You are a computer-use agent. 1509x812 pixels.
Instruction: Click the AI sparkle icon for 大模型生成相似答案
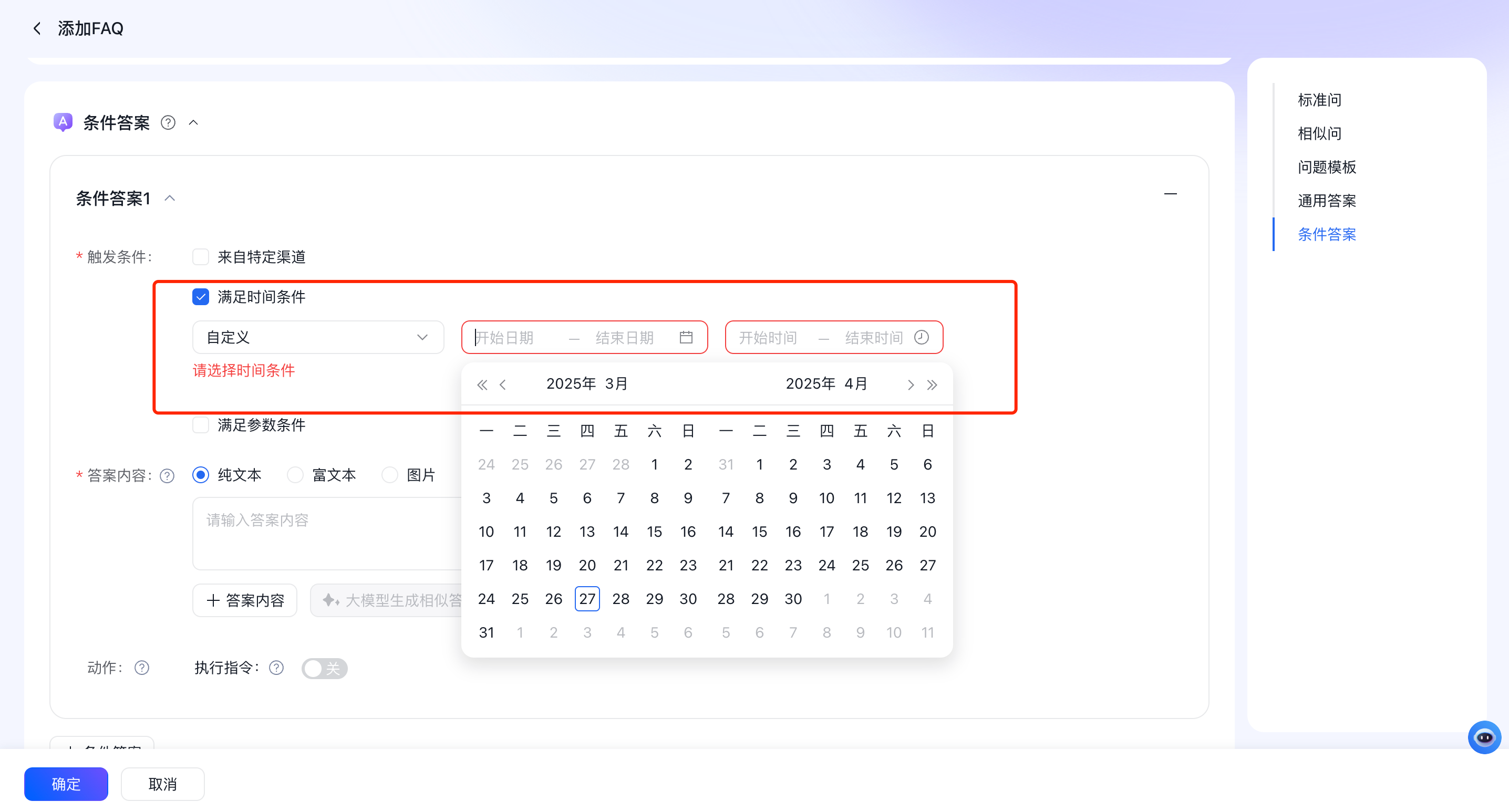330,600
